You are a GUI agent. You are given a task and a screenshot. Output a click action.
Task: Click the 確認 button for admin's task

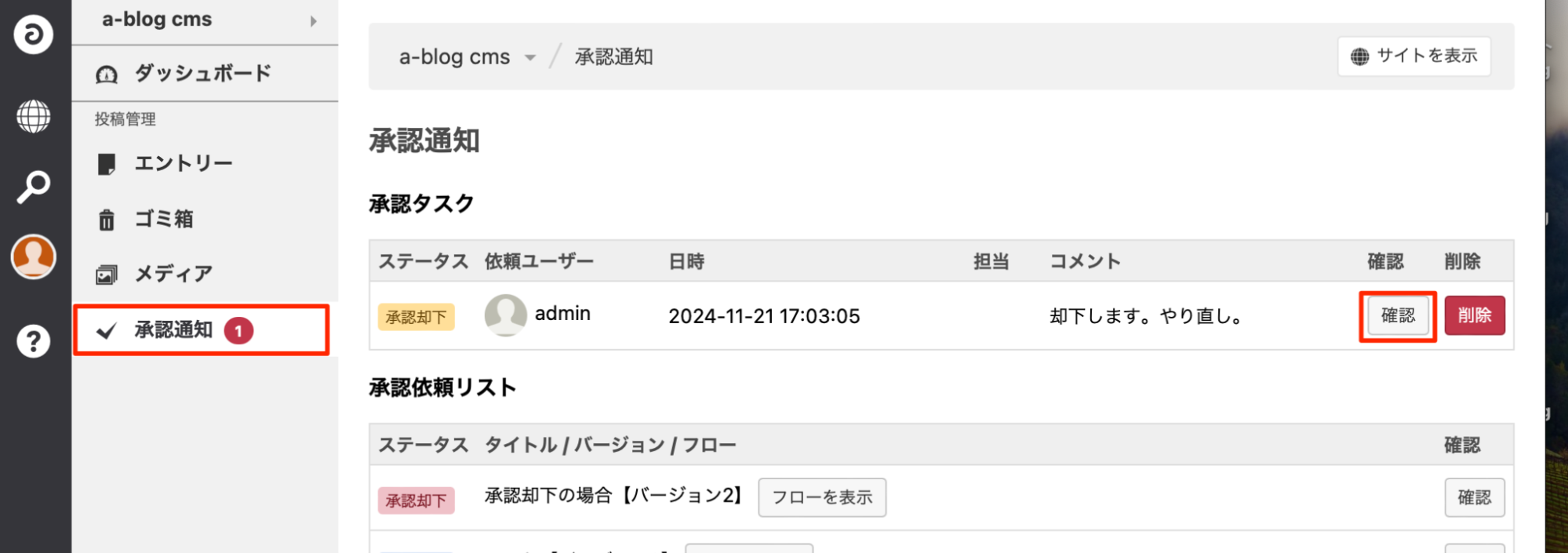[x=1398, y=315]
